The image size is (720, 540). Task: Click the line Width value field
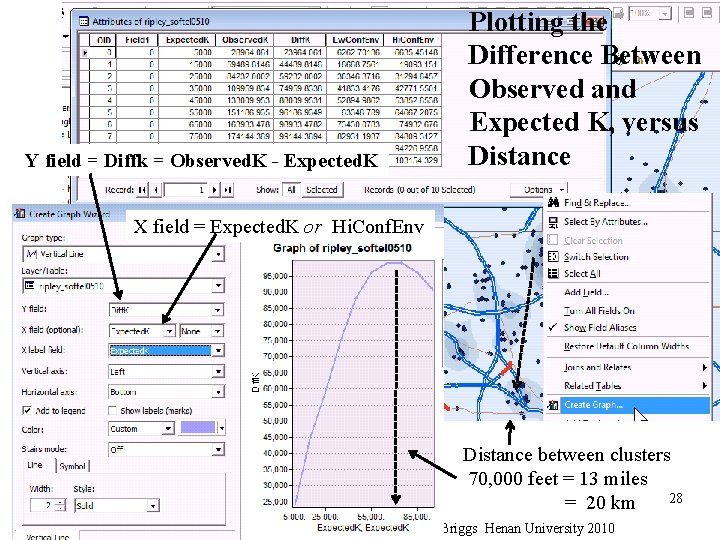[43, 505]
